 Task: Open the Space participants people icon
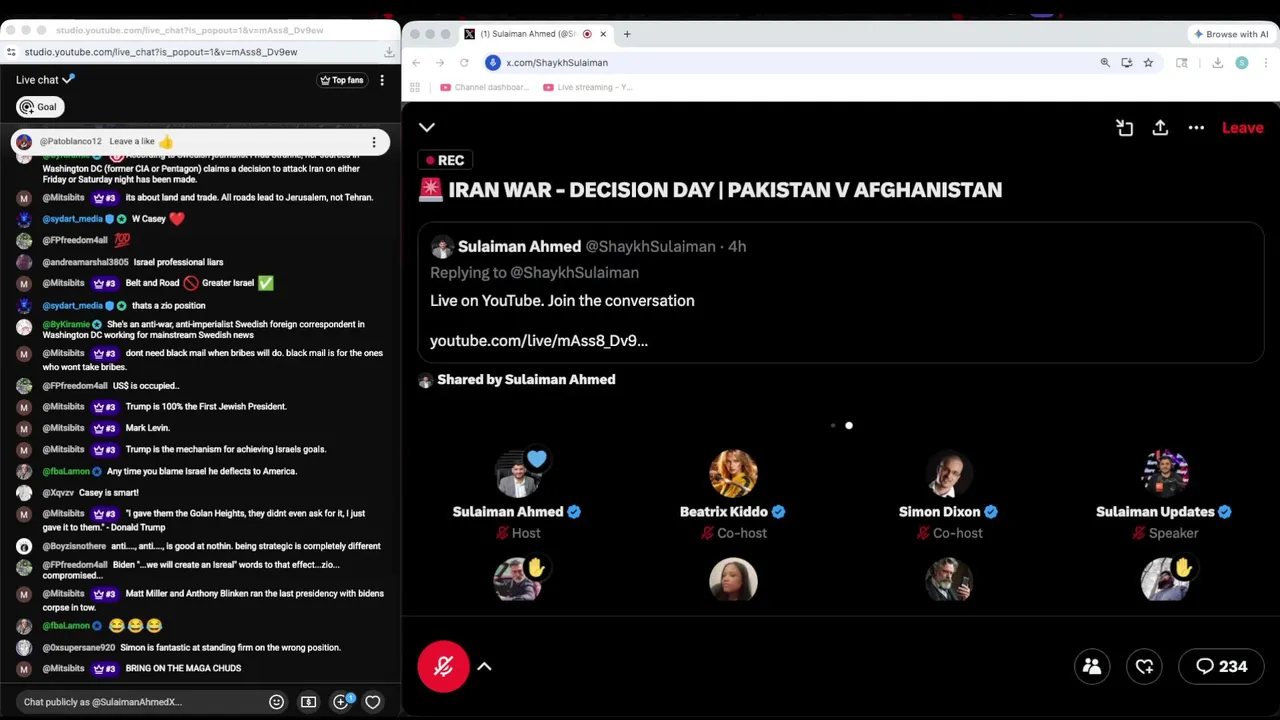click(1092, 666)
